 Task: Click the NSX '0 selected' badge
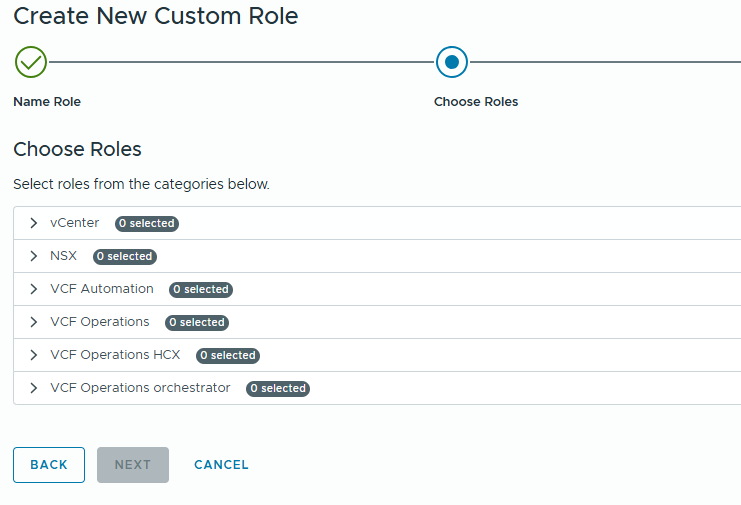click(125, 257)
